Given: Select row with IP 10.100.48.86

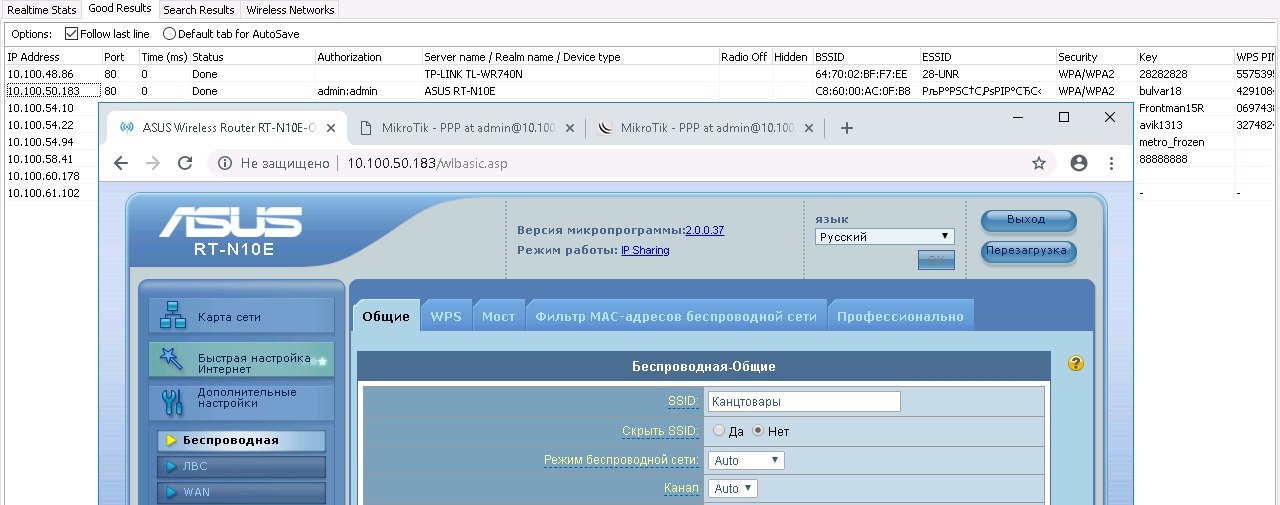Looking at the screenshot, I should [640, 74].
